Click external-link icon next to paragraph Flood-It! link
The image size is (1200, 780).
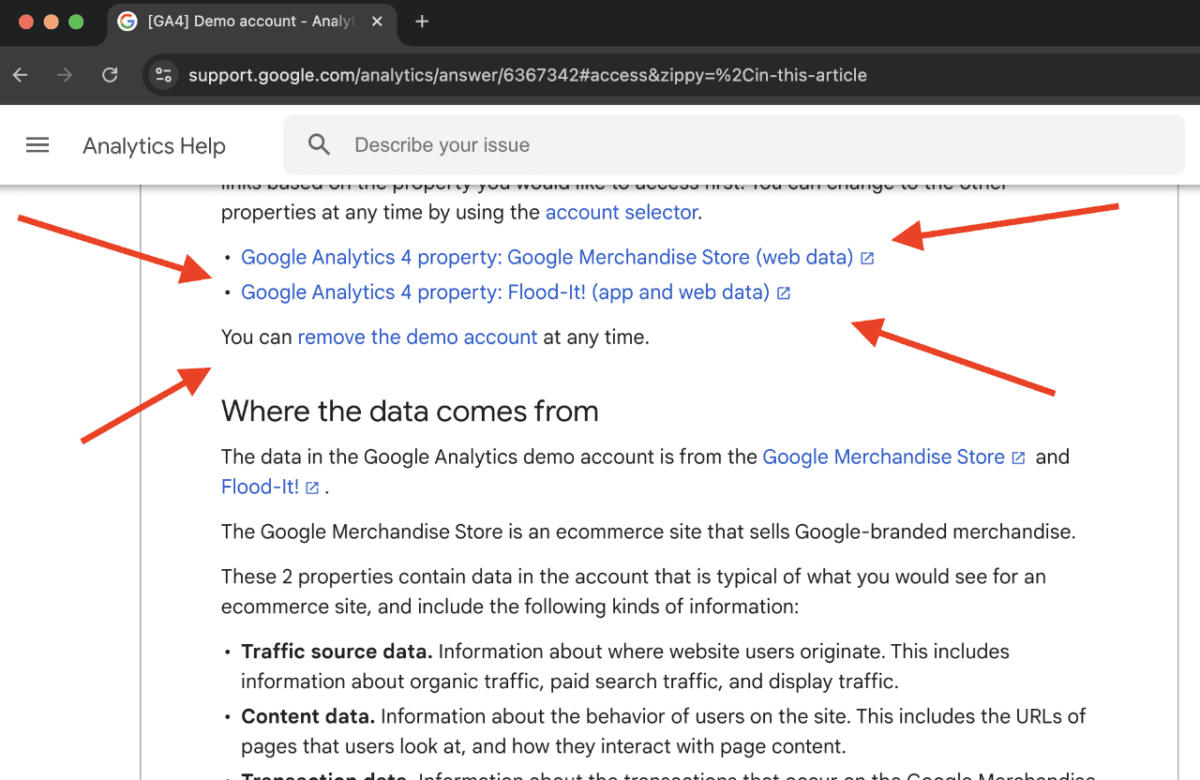point(312,488)
